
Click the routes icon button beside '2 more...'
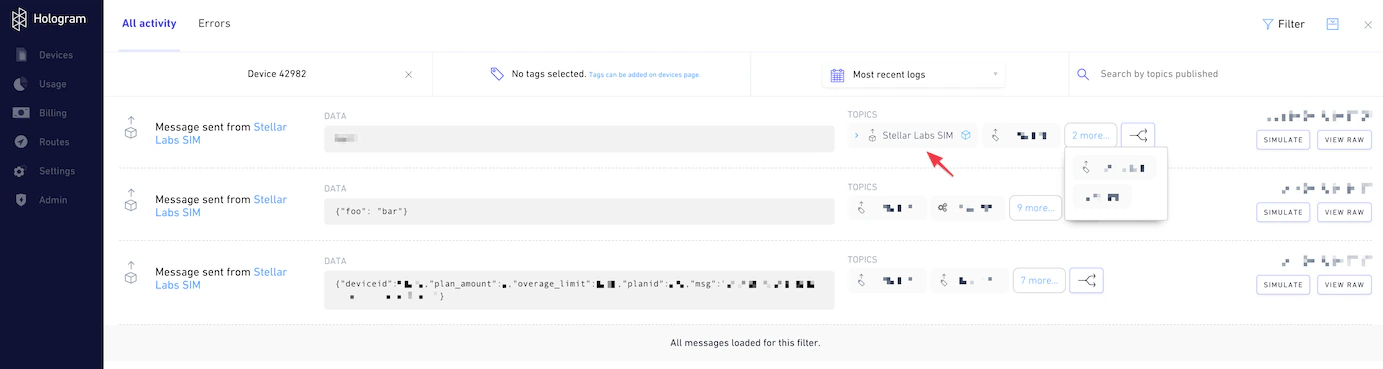point(1138,135)
